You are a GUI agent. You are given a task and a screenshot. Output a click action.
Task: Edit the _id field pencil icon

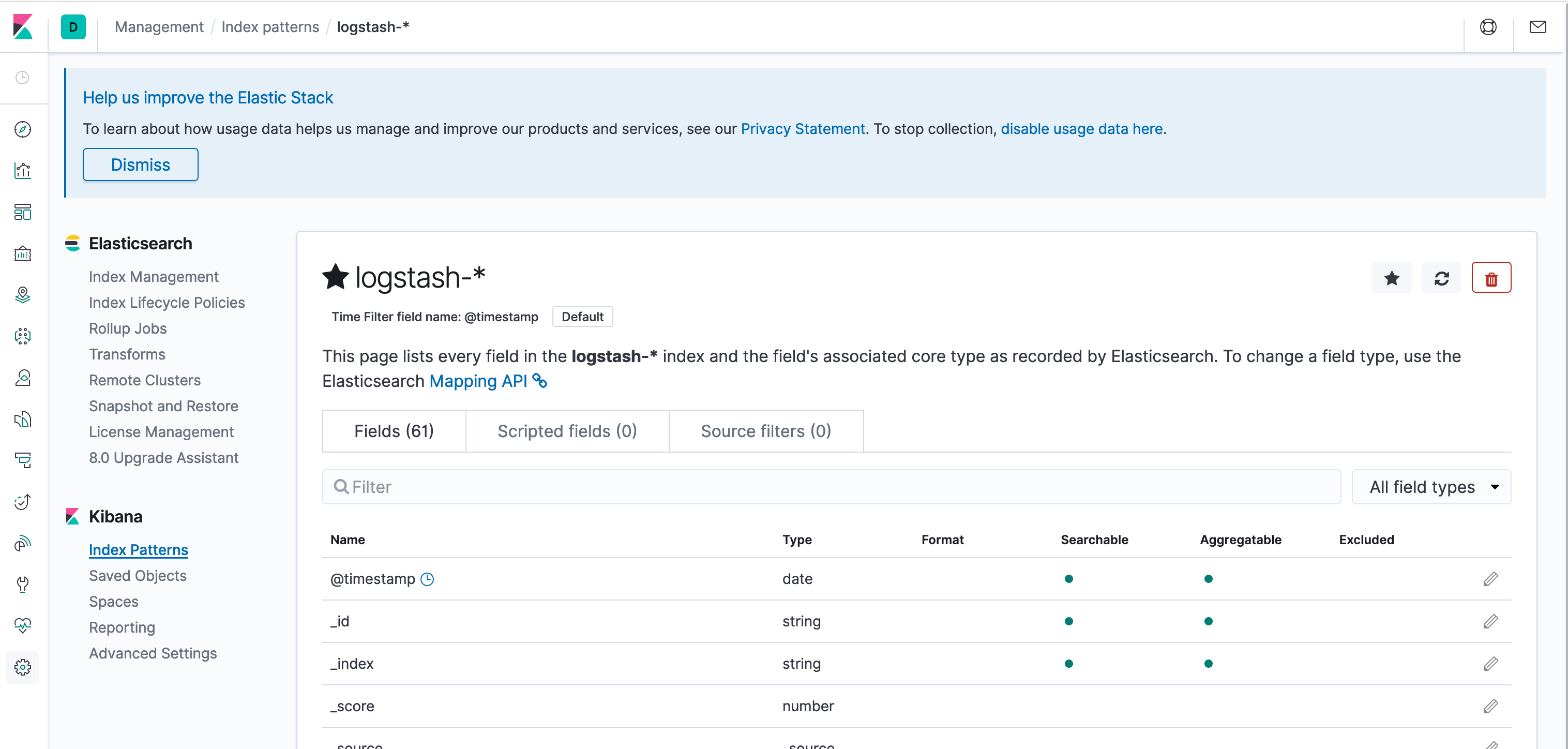(x=1490, y=621)
